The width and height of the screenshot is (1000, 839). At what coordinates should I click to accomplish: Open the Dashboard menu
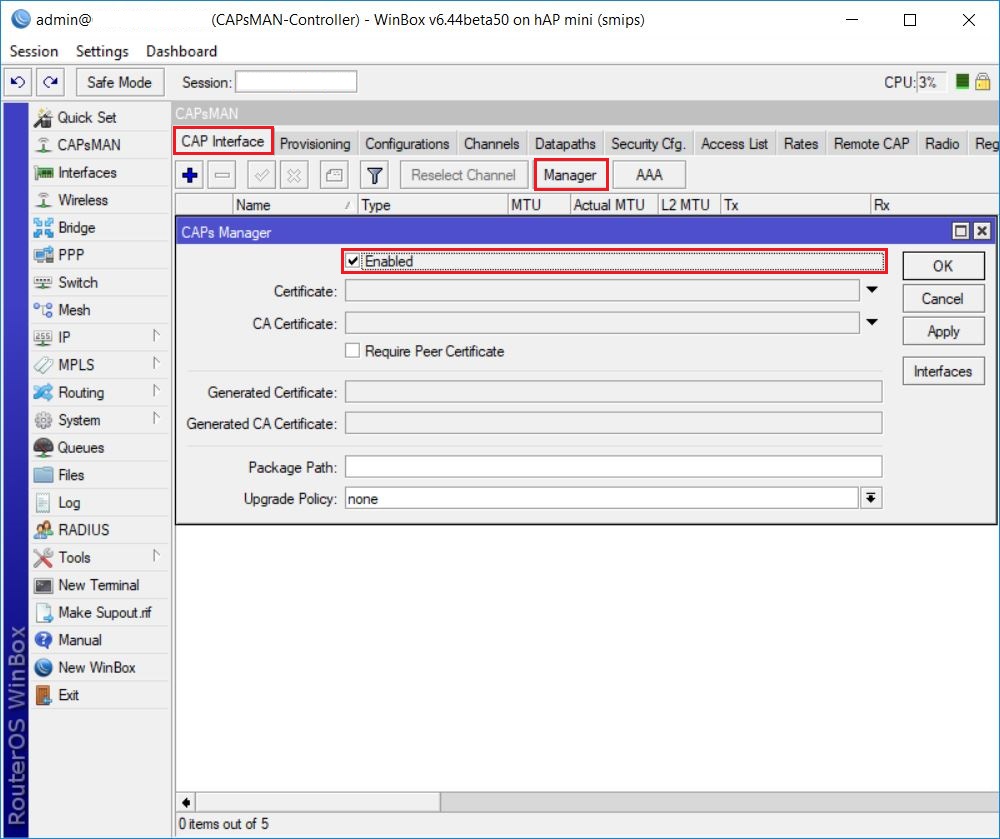coord(182,51)
